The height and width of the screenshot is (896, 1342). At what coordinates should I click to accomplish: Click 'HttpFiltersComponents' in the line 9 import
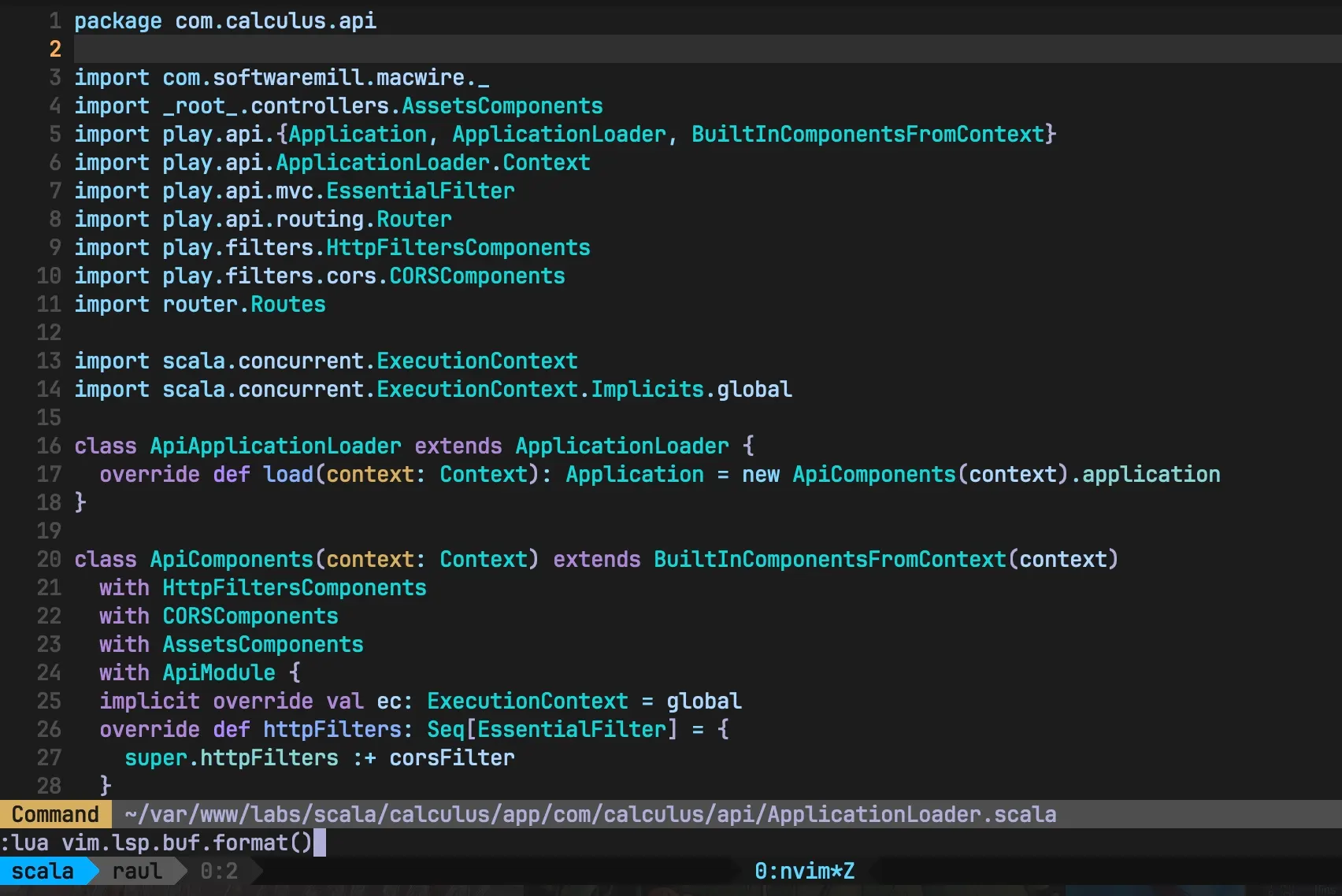[458, 247]
